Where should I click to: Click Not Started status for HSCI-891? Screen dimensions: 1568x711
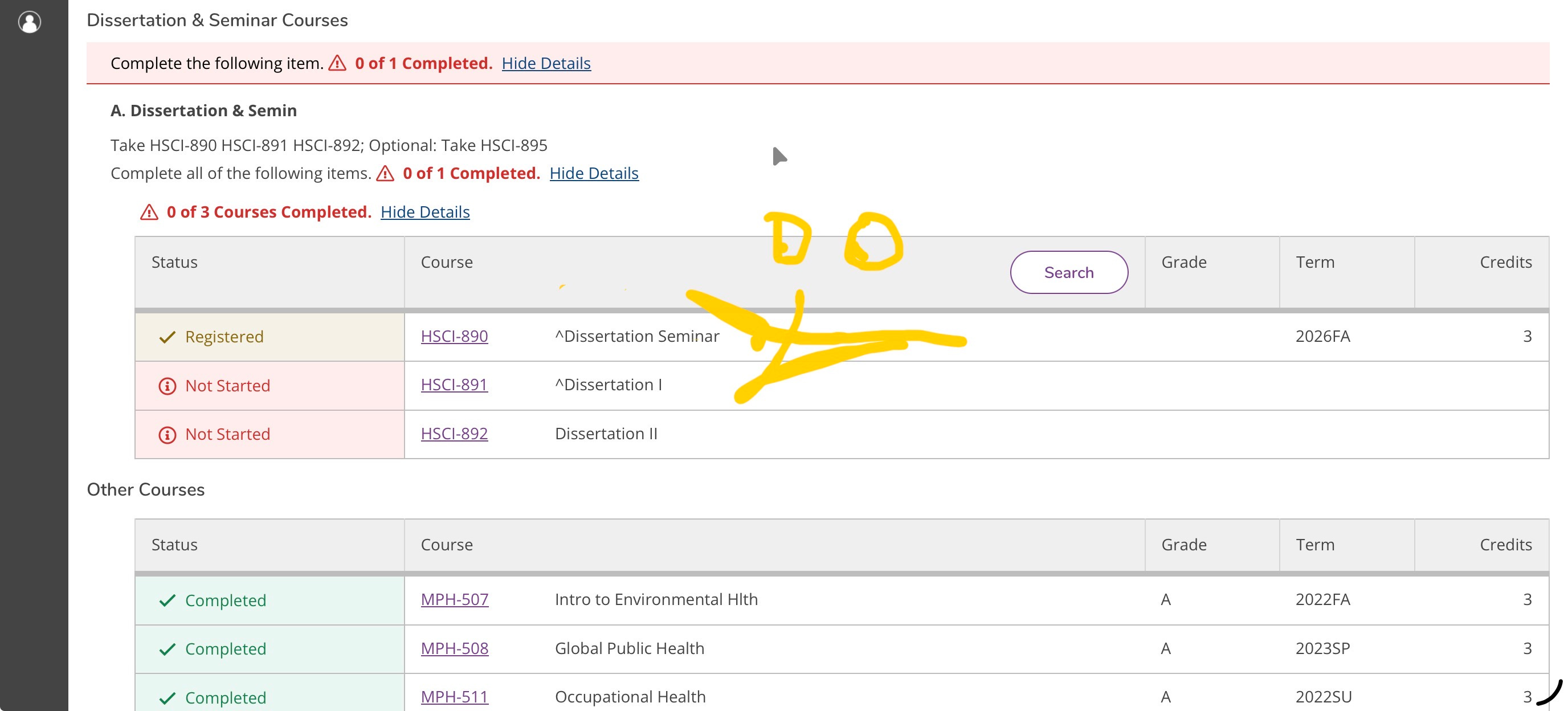[228, 386]
